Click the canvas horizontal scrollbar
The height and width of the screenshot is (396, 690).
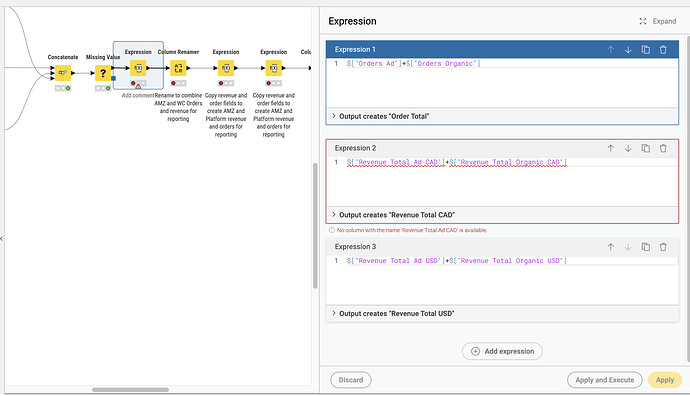tap(130, 389)
